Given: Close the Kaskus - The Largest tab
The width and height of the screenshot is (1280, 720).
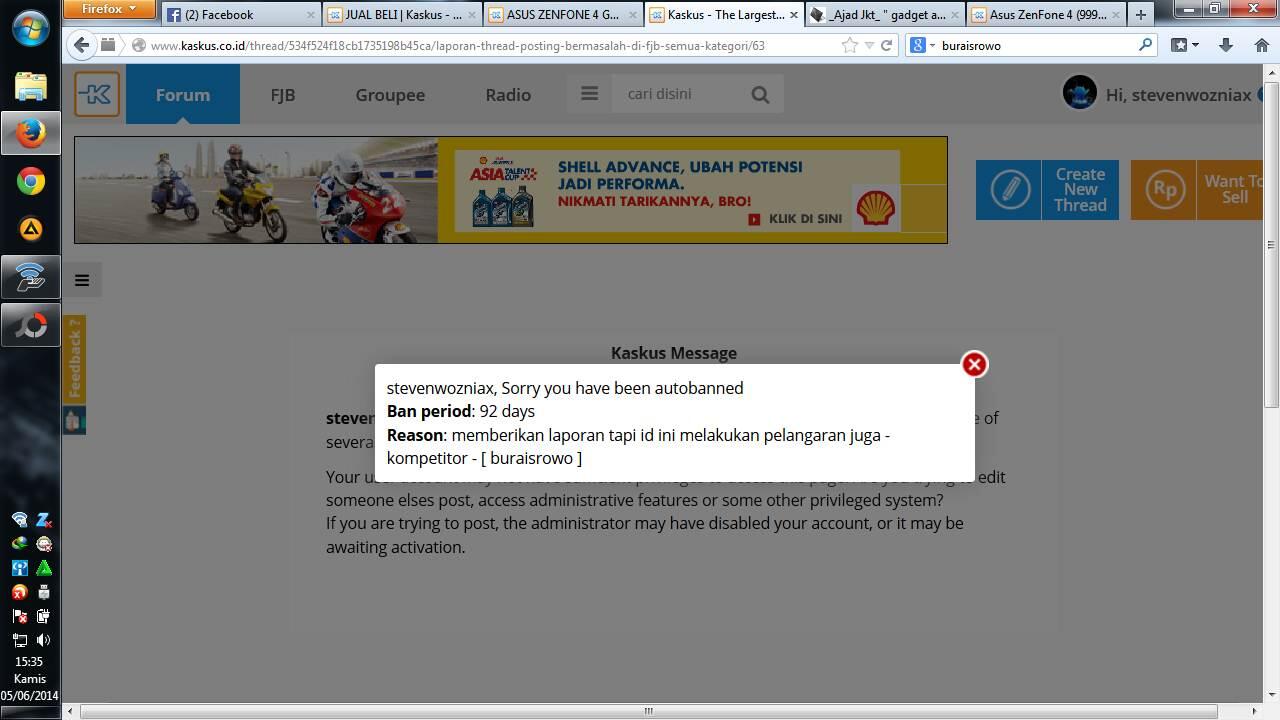Looking at the screenshot, I should (x=794, y=15).
